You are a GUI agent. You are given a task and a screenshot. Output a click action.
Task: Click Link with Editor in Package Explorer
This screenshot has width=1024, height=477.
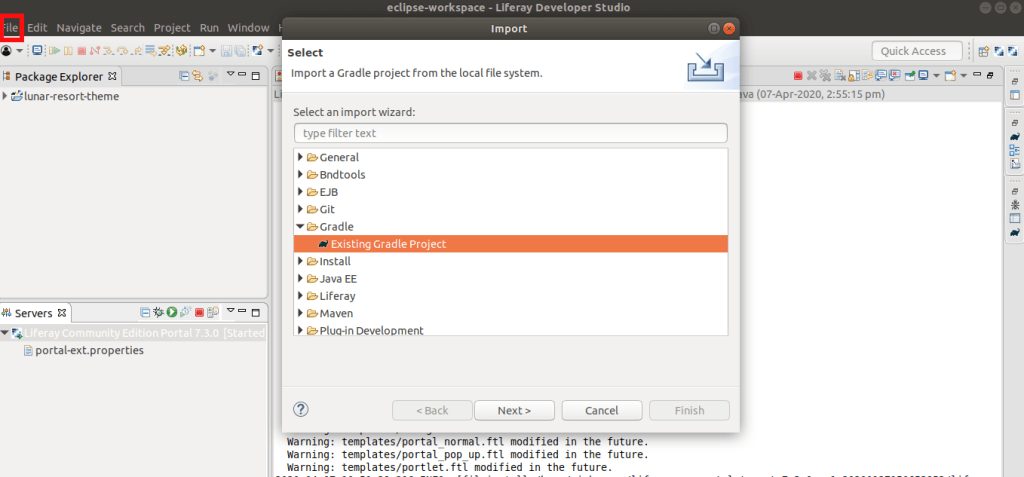(x=198, y=76)
